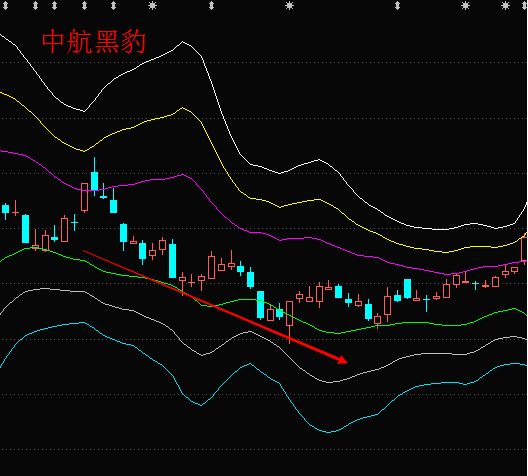Click double-arrow marker above the tall hollow red candle
This screenshot has width=528, height=476.
pyautogui.click(x=85, y=5)
